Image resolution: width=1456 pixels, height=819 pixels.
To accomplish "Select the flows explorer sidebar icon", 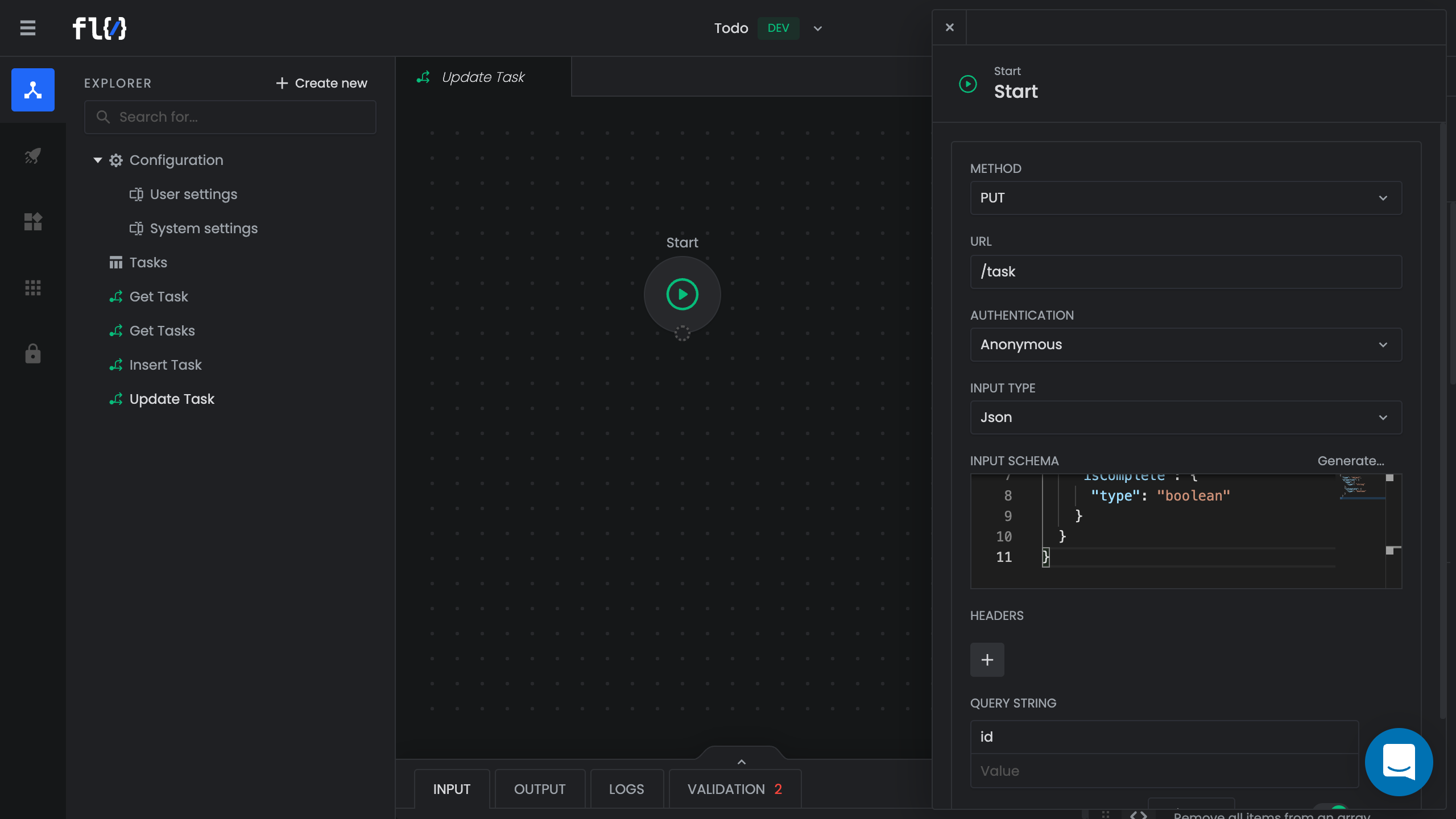I will 33,90.
